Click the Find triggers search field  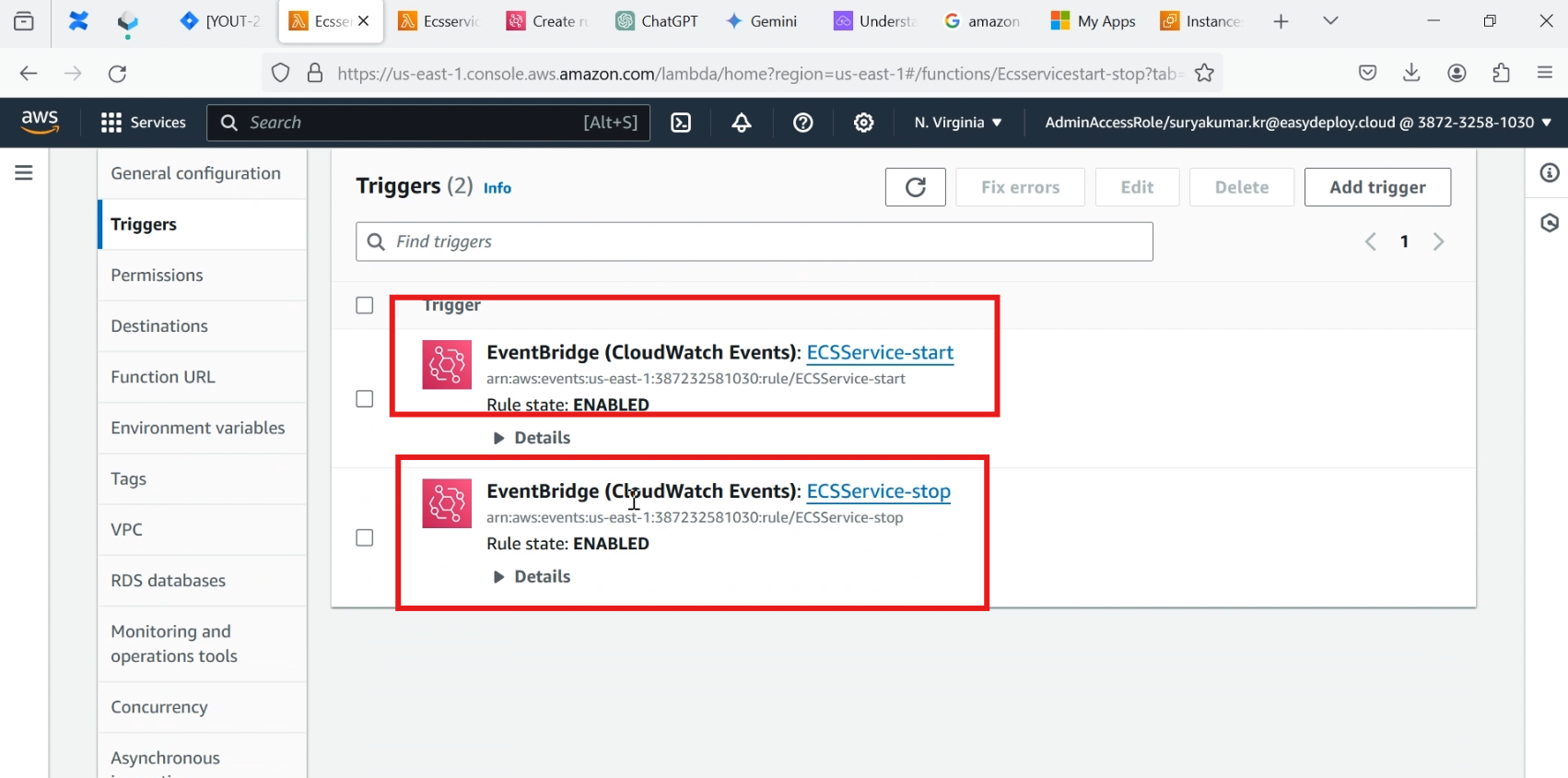[x=755, y=242]
